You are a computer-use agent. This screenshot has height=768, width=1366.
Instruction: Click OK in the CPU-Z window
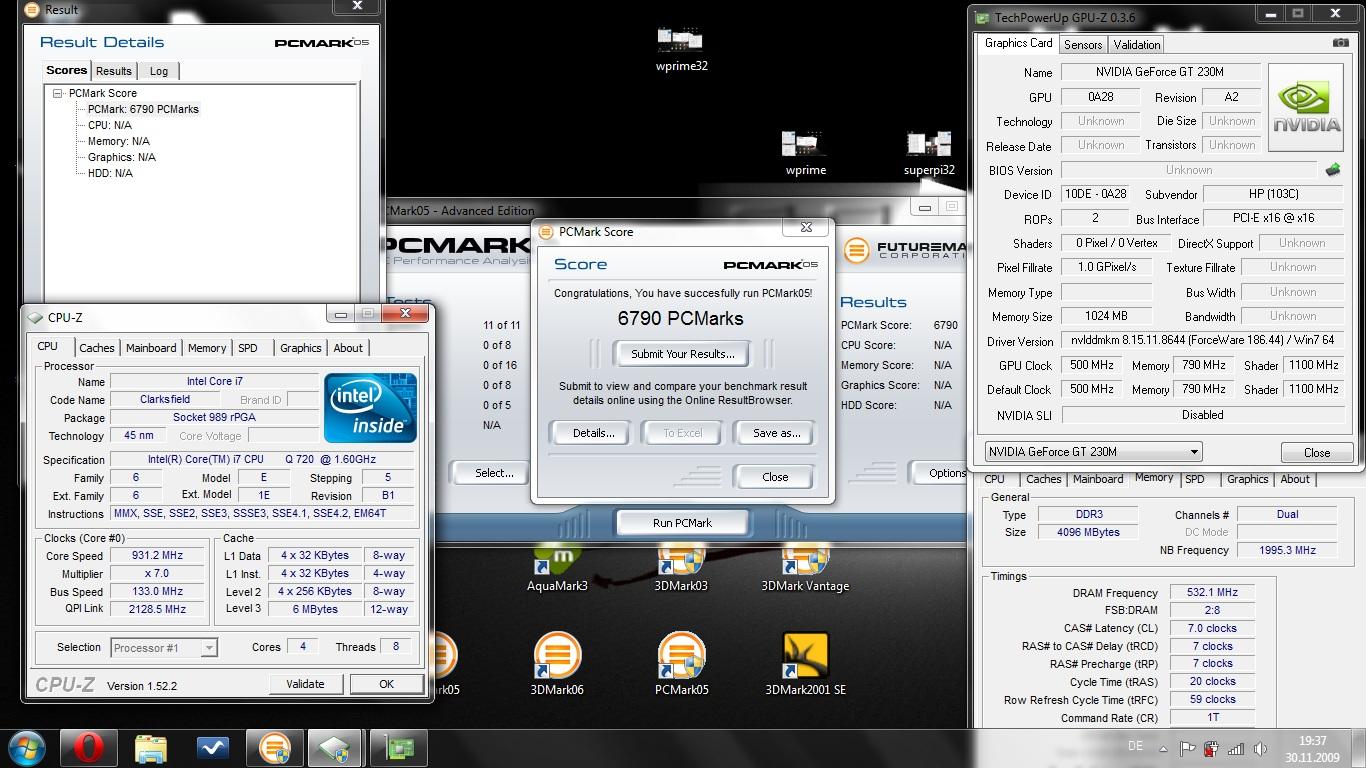tap(386, 684)
